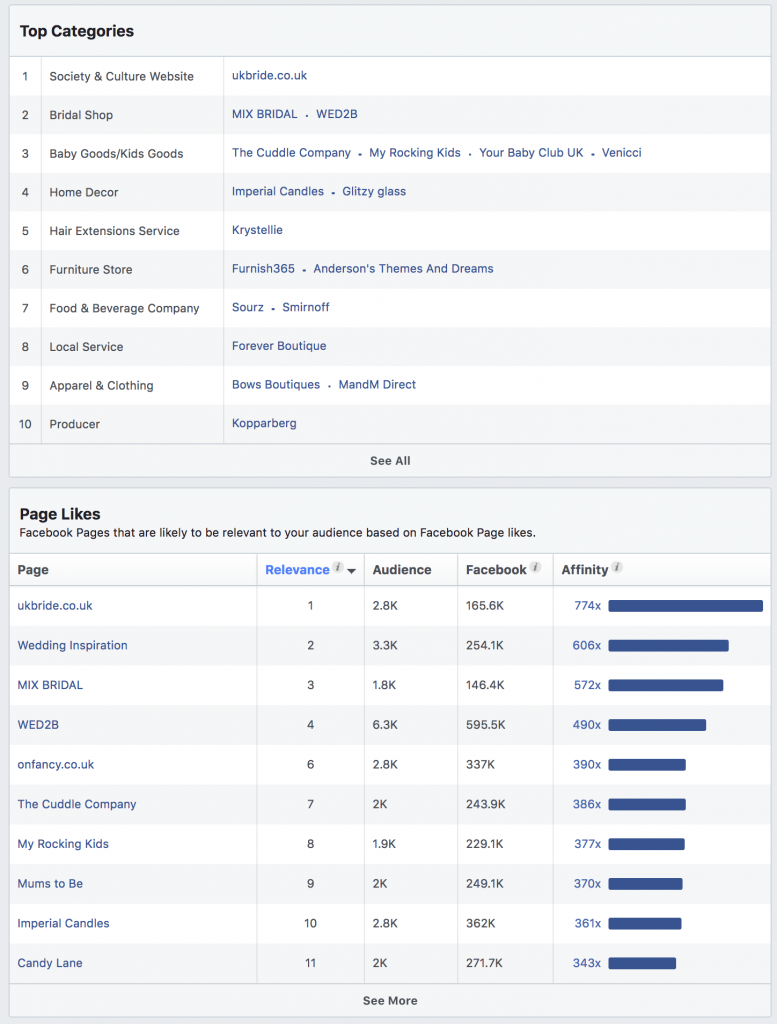Sort by the Relevance column header

[x=297, y=570]
